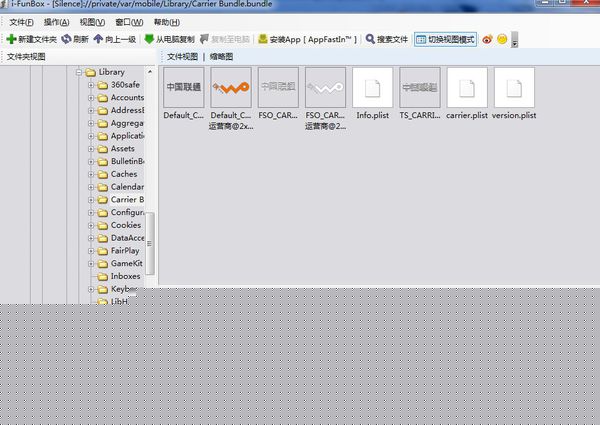Image resolution: width=600 pixels, height=425 pixels.
Task: Select the 文件夹视图 panel header
Action: pos(26,57)
